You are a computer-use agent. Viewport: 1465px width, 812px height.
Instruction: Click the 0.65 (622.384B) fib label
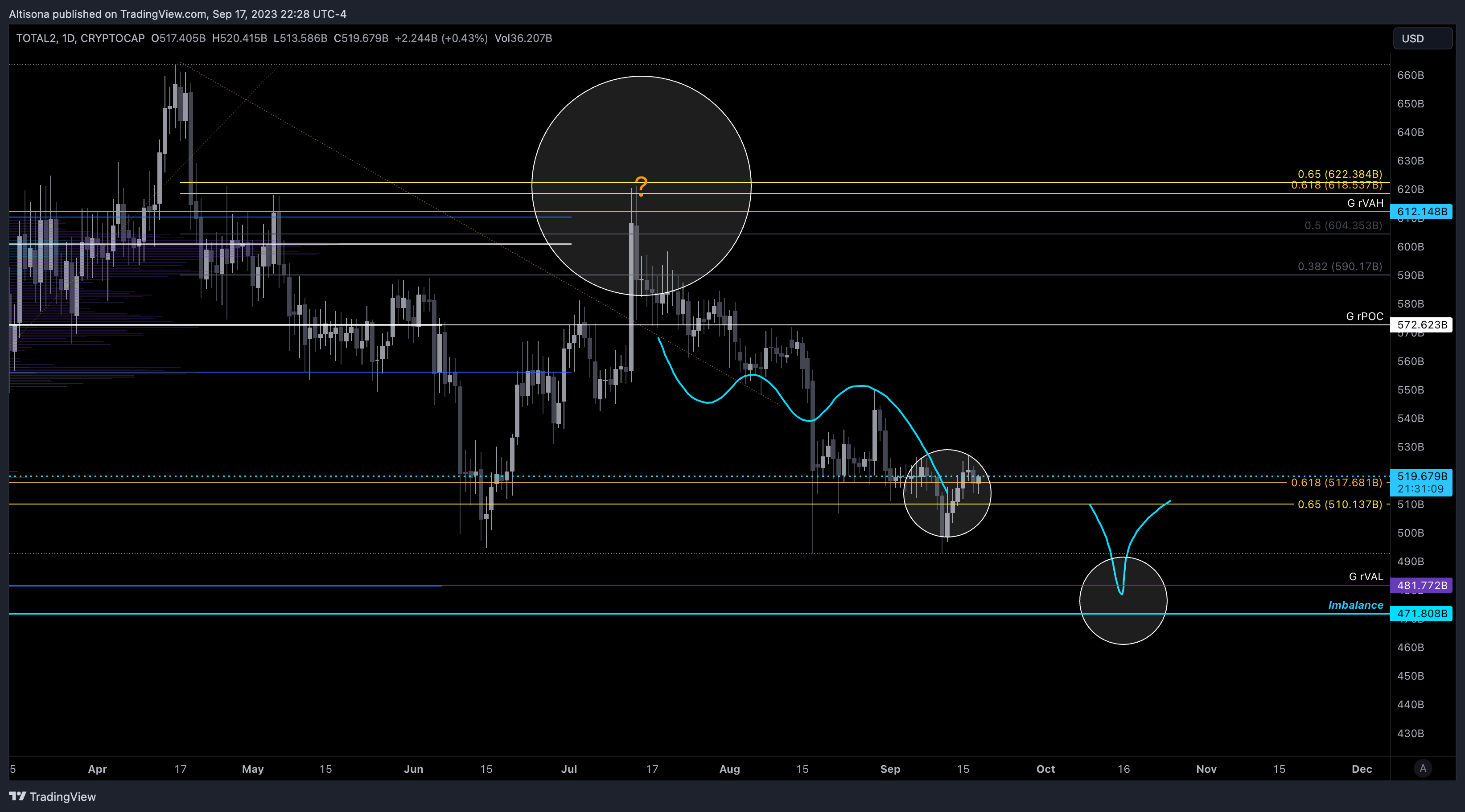click(x=1339, y=174)
